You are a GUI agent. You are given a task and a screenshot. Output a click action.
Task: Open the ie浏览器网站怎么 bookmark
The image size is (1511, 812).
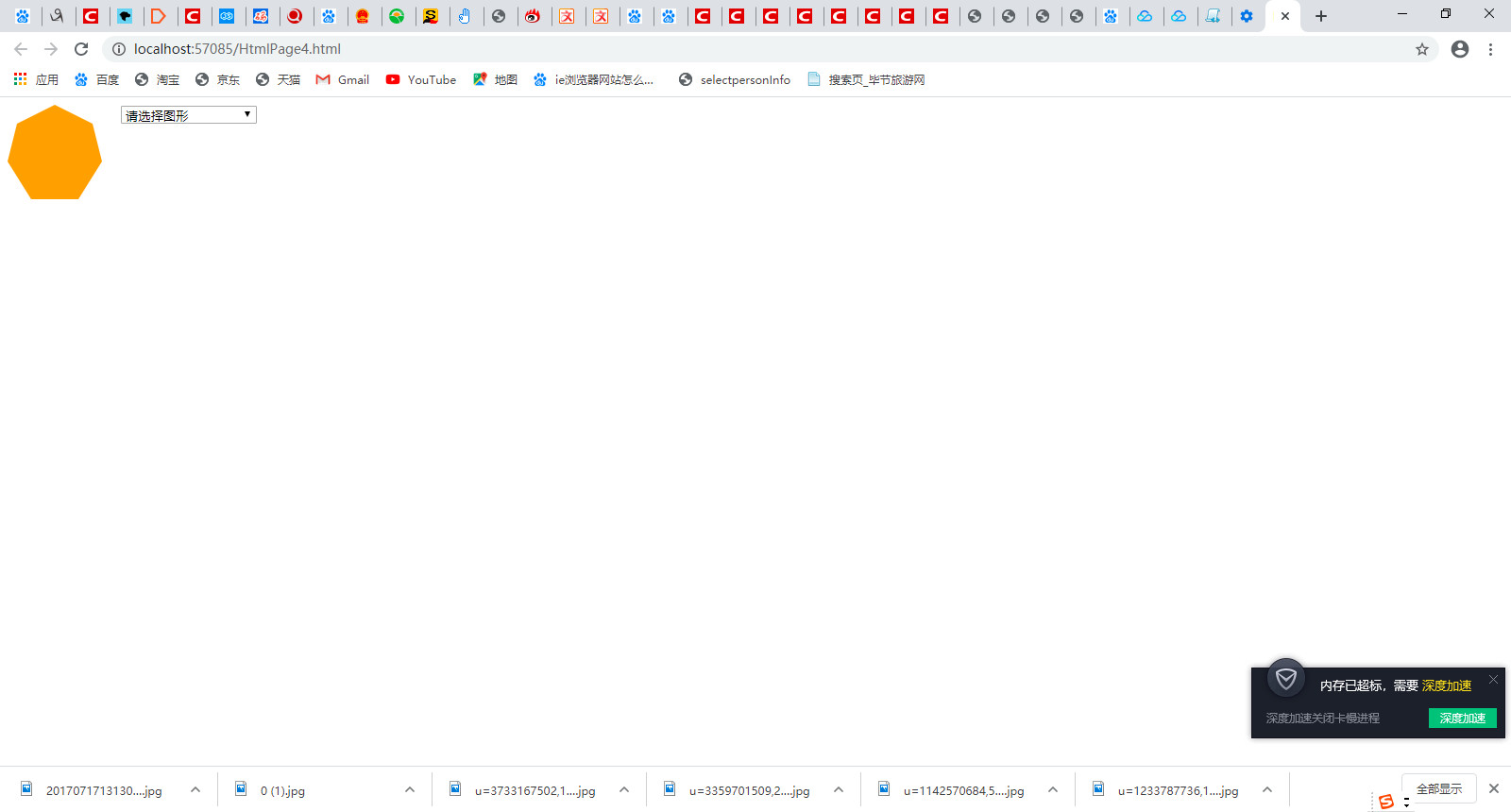point(592,79)
